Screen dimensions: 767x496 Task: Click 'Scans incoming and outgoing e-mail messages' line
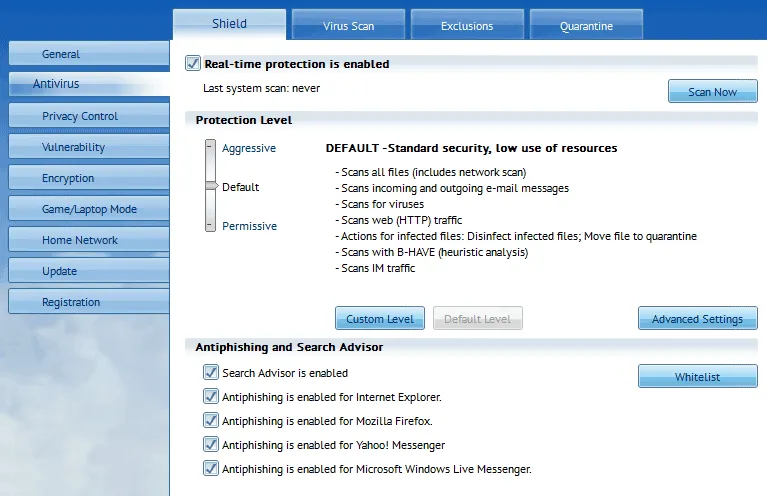point(452,188)
